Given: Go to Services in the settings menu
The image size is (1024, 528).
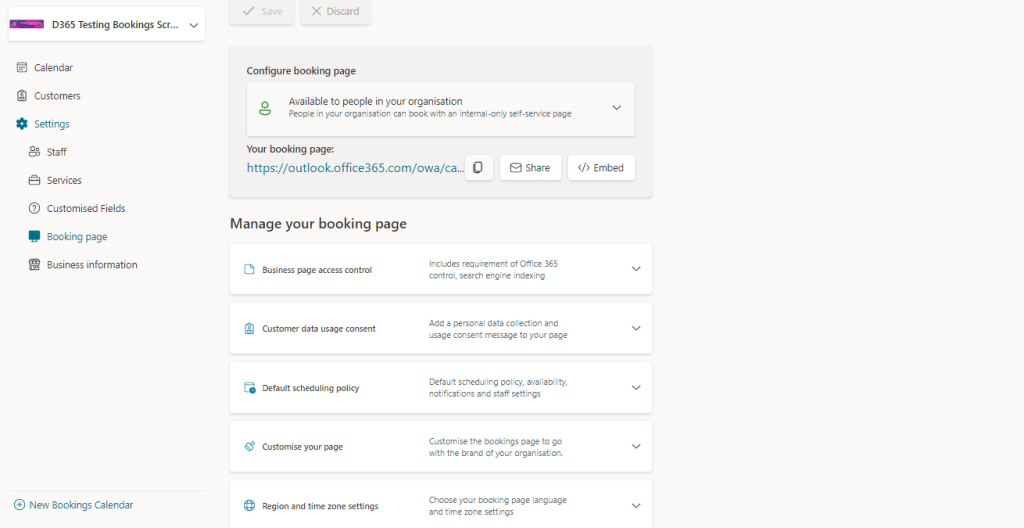Looking at the screenshot, I should tap(64, 181).
